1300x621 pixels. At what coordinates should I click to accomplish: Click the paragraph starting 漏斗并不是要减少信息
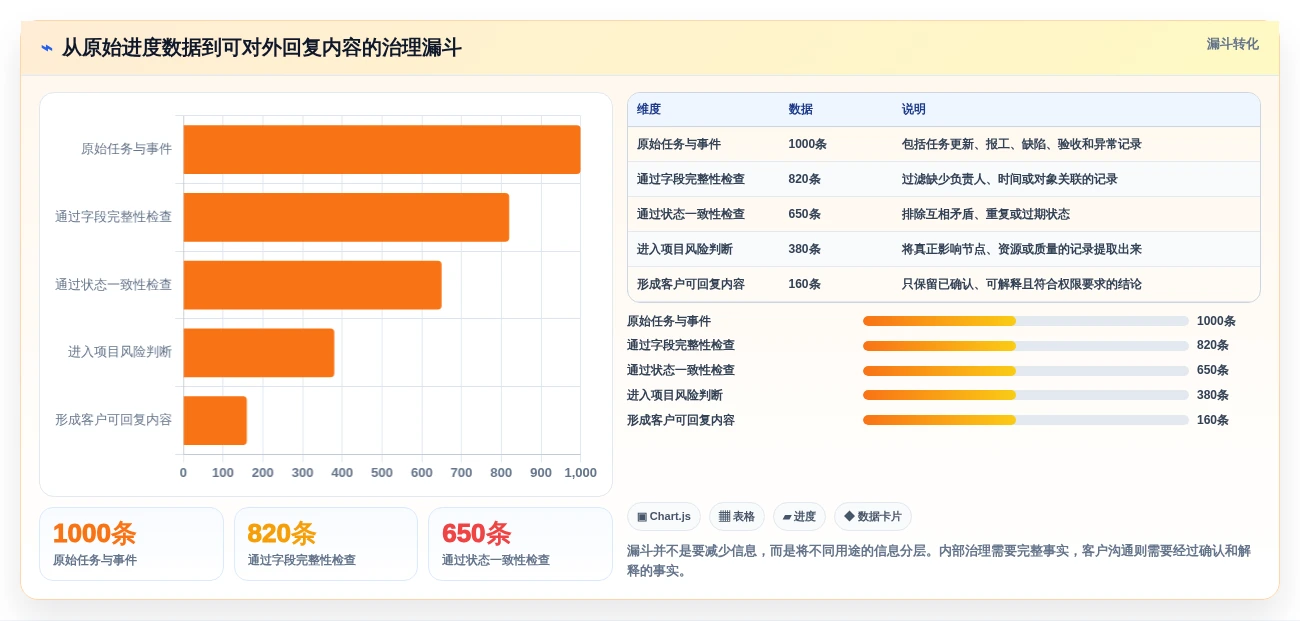[x=939, y=561]
